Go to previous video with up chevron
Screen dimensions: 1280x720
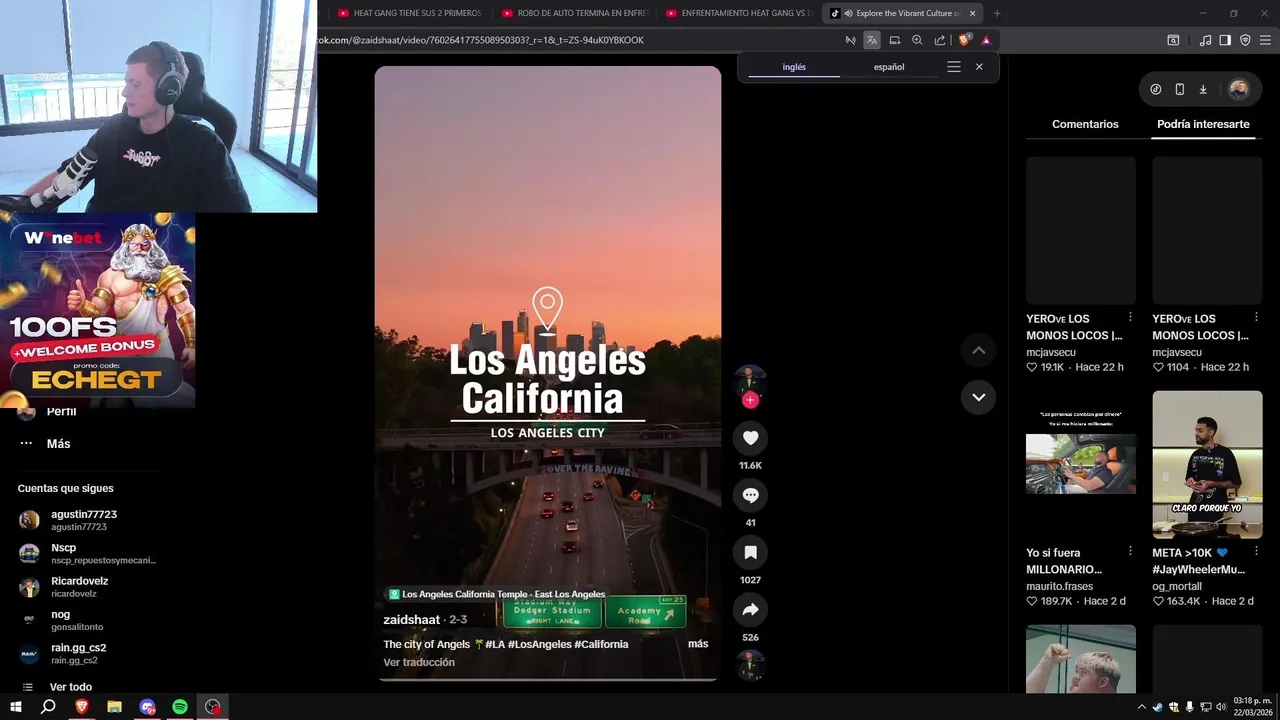[979, 350]
